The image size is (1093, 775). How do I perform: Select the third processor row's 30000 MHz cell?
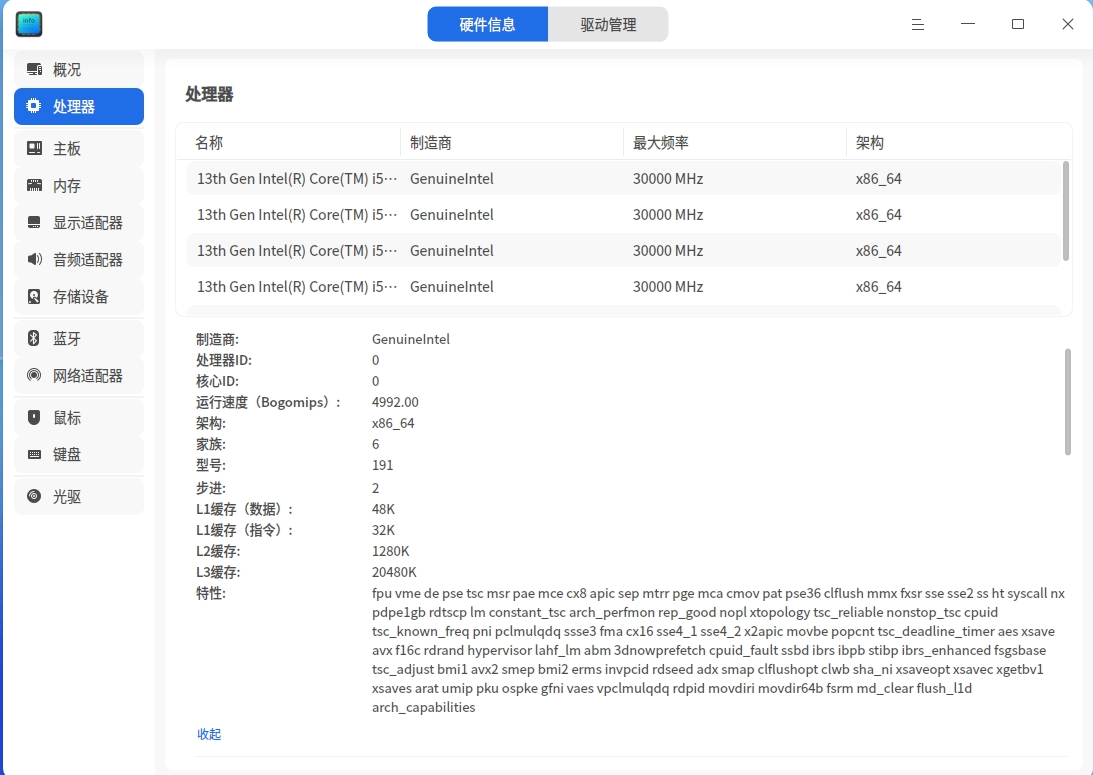(668, 251)
